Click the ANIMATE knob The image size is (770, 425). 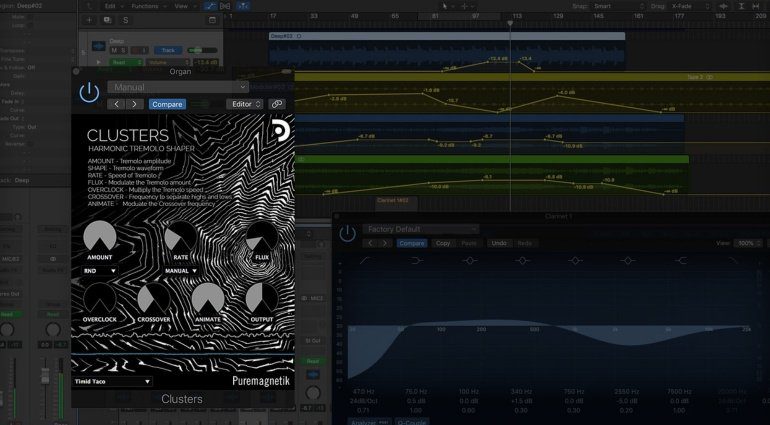click(208, 299)
